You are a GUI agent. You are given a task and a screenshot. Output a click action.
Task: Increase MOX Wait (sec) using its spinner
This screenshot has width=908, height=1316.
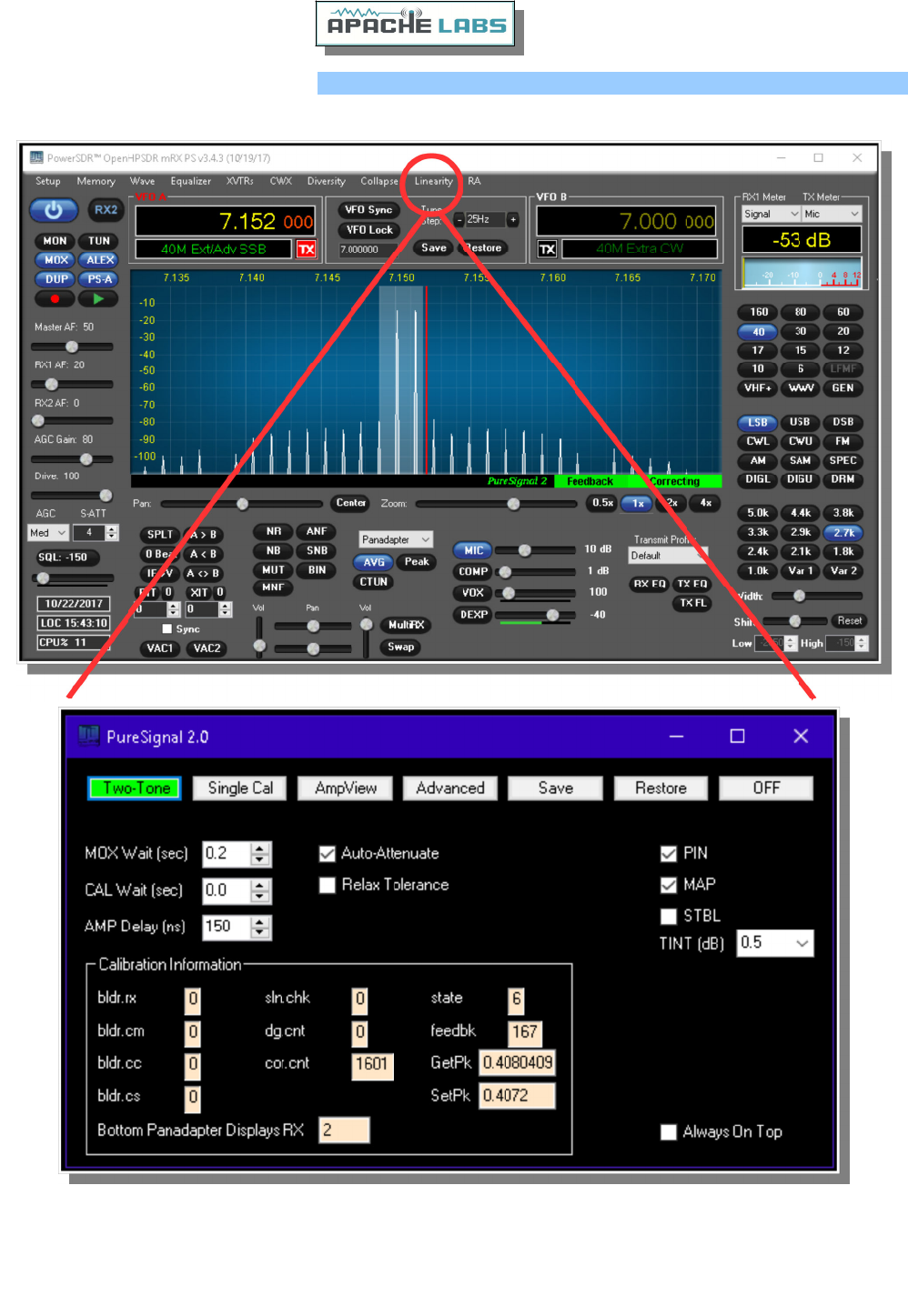pyautogui.click(x=260, y=848)
